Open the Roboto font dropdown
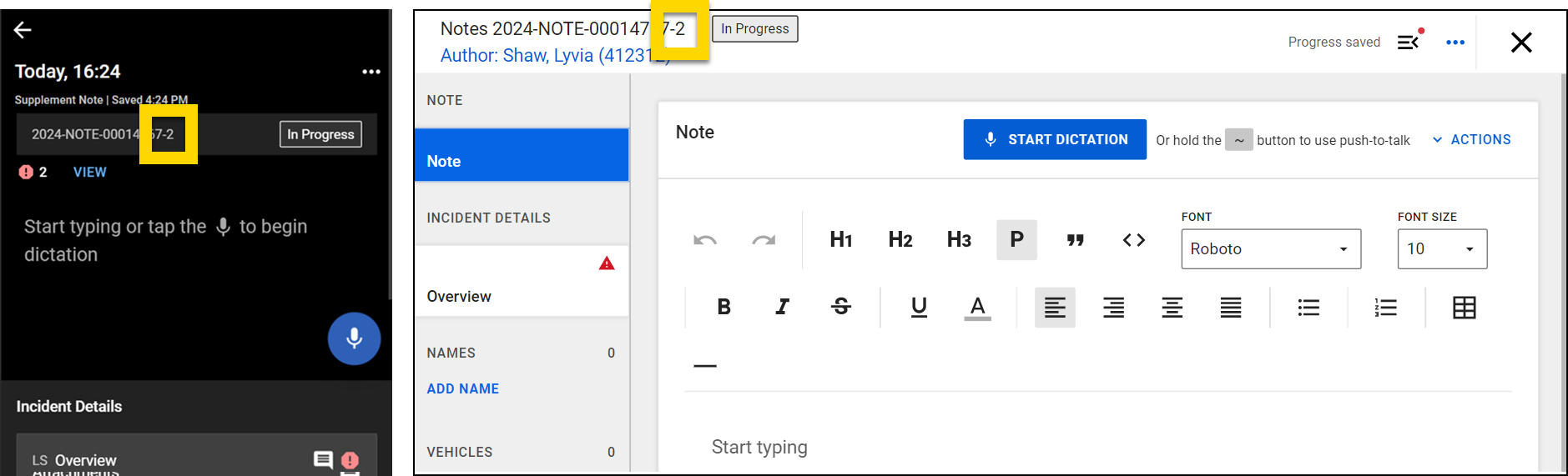The image size is (1568, 476). pyautogui.click(x=1270, y=249)
